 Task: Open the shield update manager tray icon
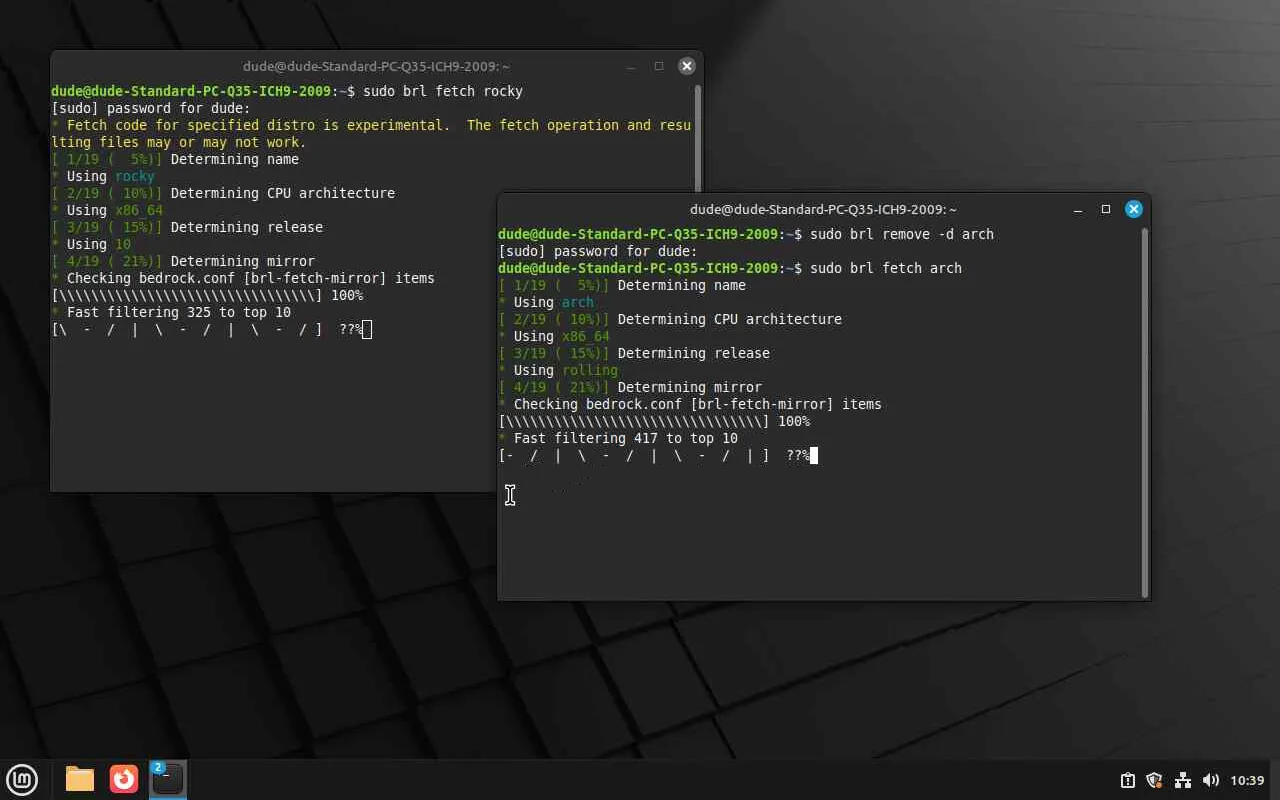pyautogui.click(x=1154, y=780)
